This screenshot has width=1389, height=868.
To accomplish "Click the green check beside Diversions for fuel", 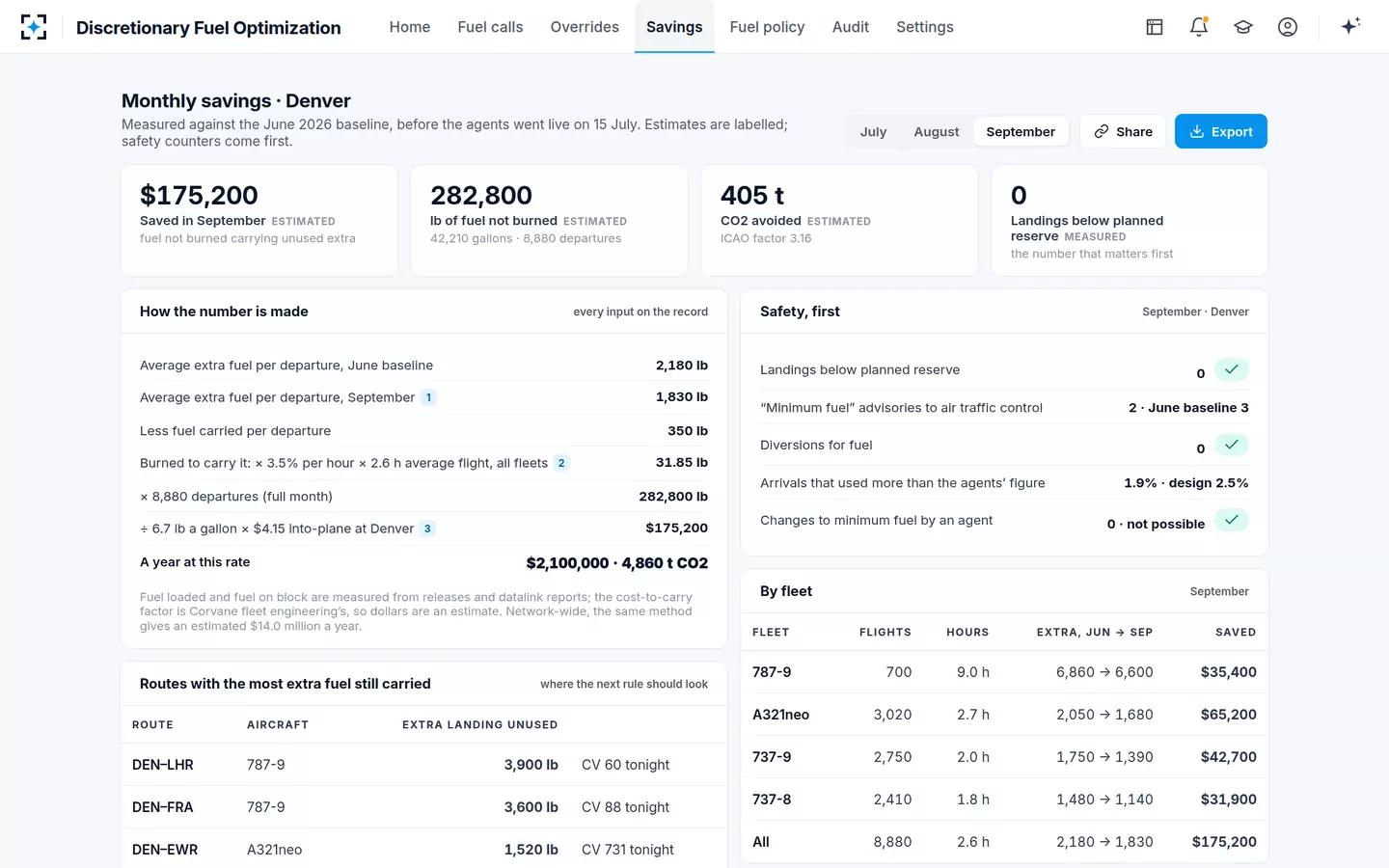I will (1232, 445).
